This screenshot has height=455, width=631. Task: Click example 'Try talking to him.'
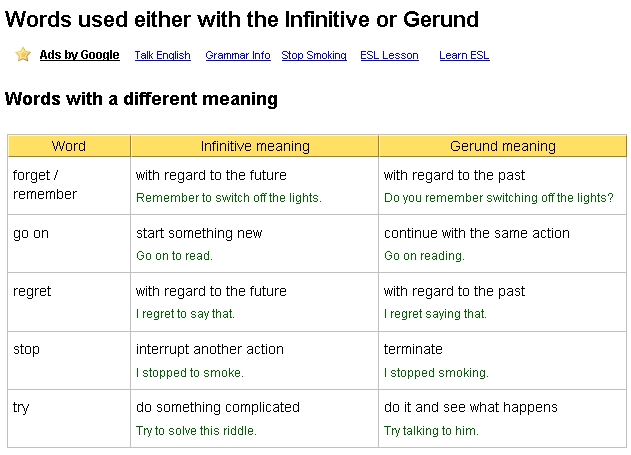pos(431,431)
